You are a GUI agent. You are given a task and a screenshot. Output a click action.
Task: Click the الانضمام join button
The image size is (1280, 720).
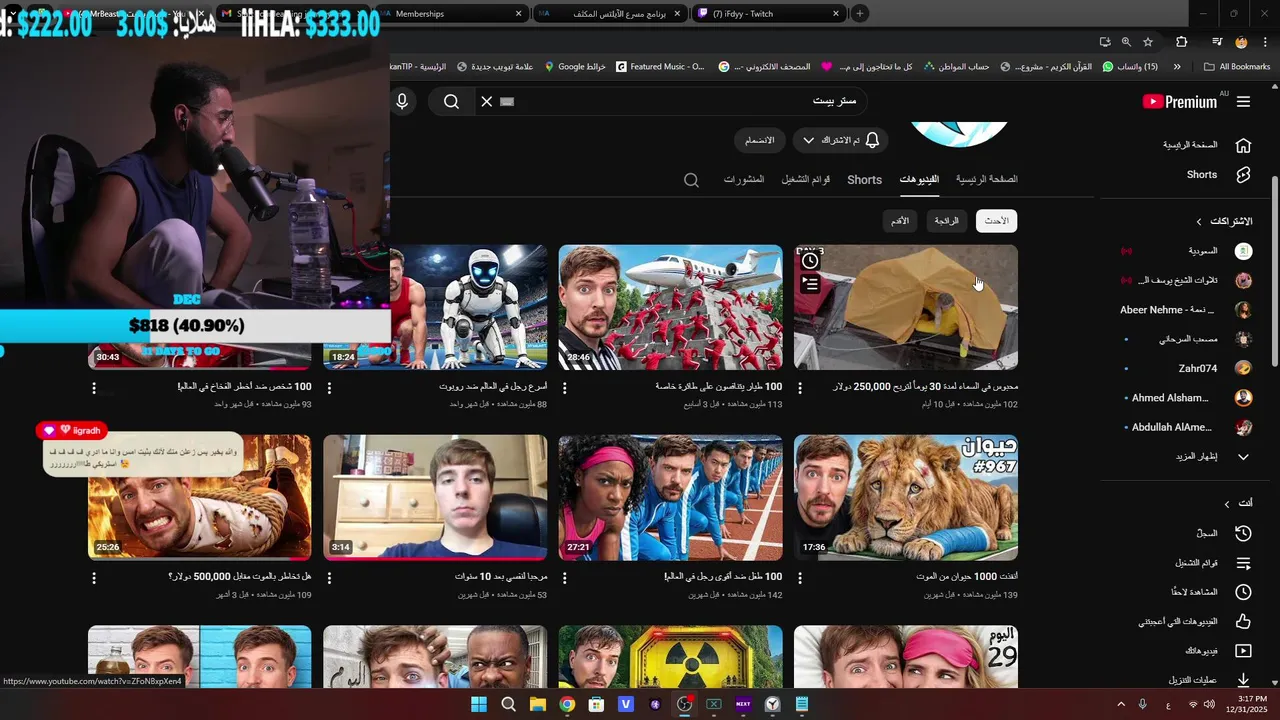tap(760, 140)
